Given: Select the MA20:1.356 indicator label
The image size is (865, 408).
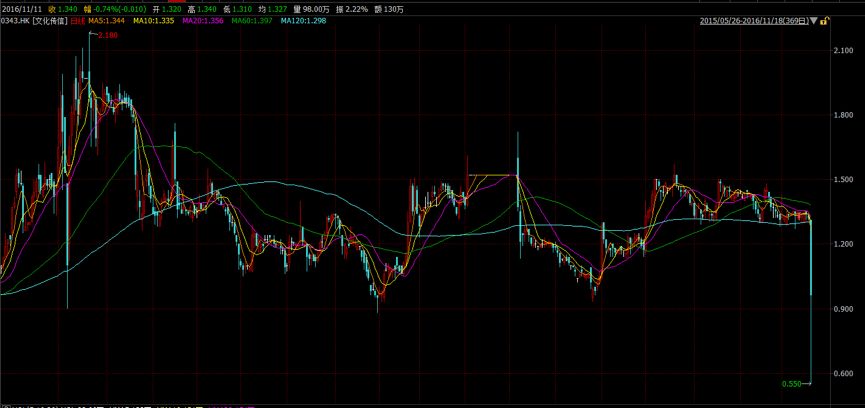Looking at the screenshot, I should coord(203,20).
